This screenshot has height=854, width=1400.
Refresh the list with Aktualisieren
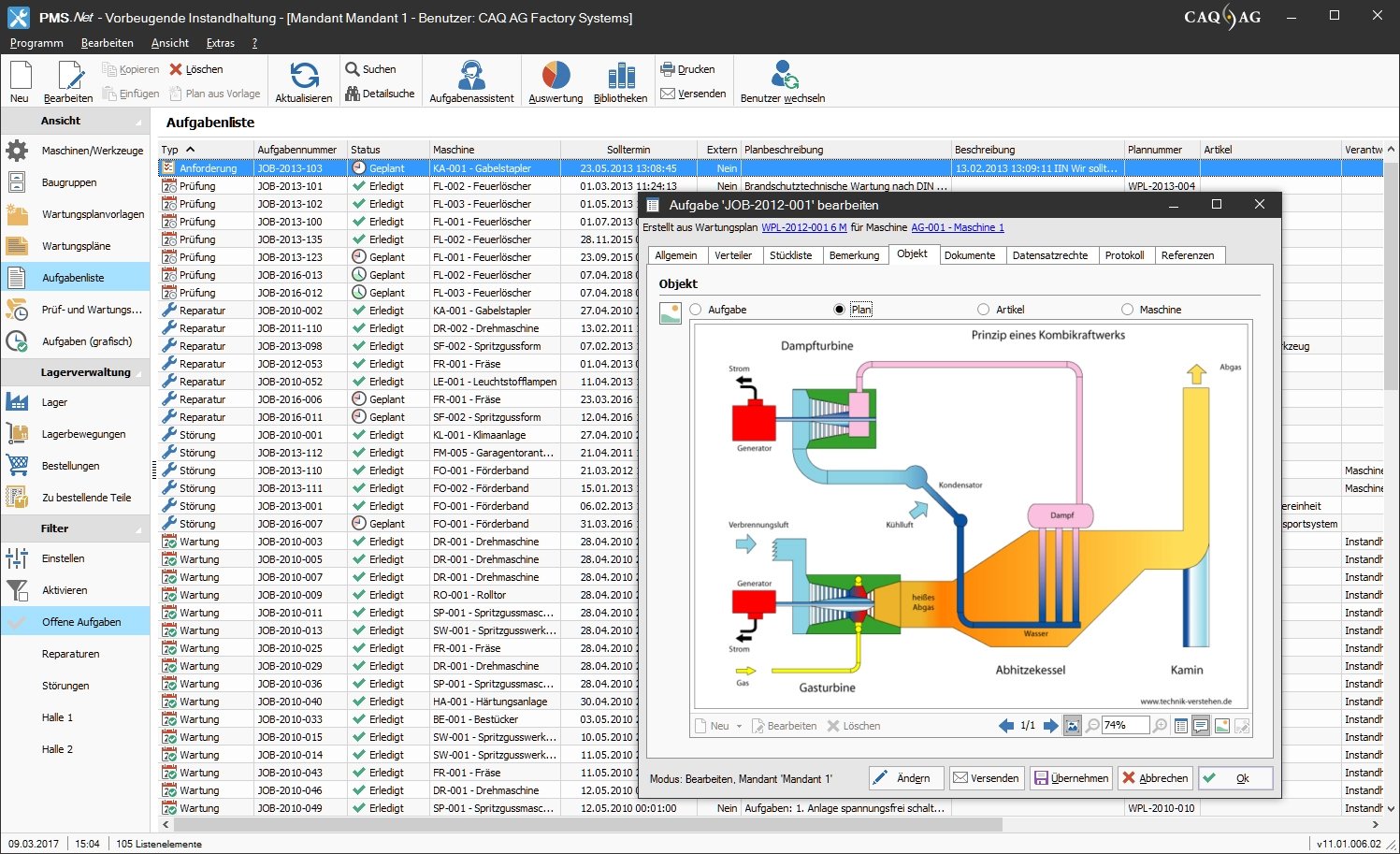(304, 80)
